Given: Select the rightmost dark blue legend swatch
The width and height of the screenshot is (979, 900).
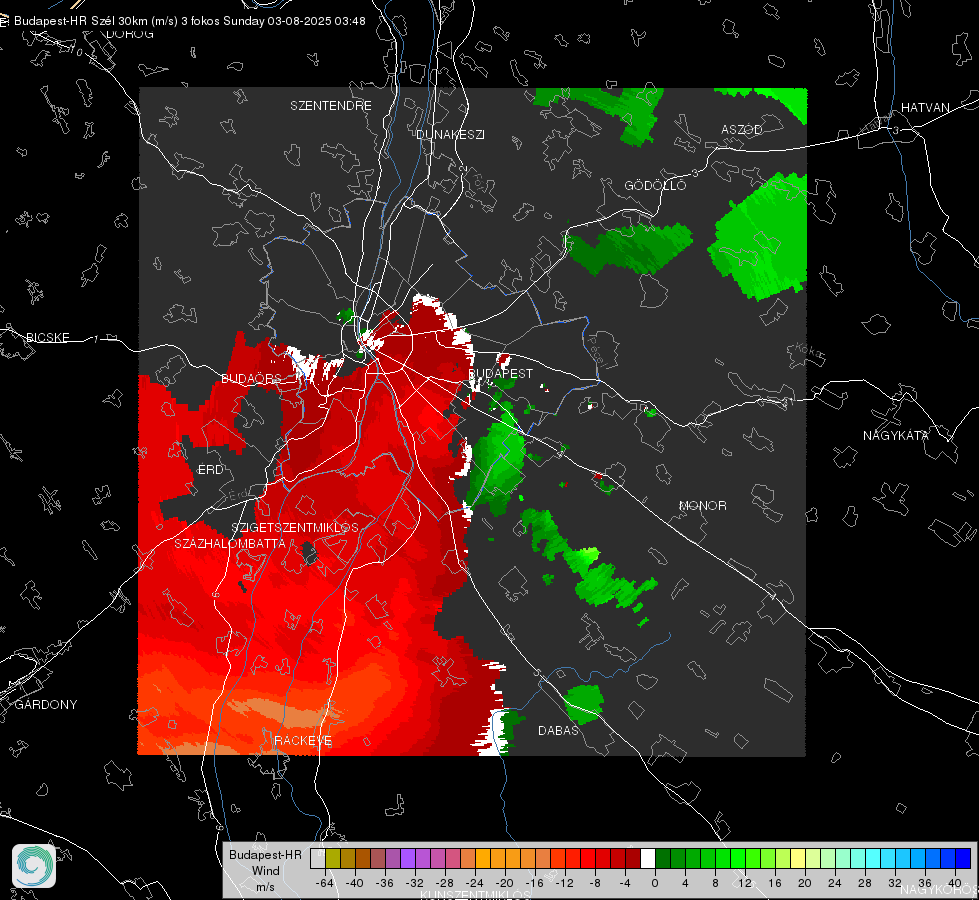Looking at the screenshot, I should tap(963, 859).
